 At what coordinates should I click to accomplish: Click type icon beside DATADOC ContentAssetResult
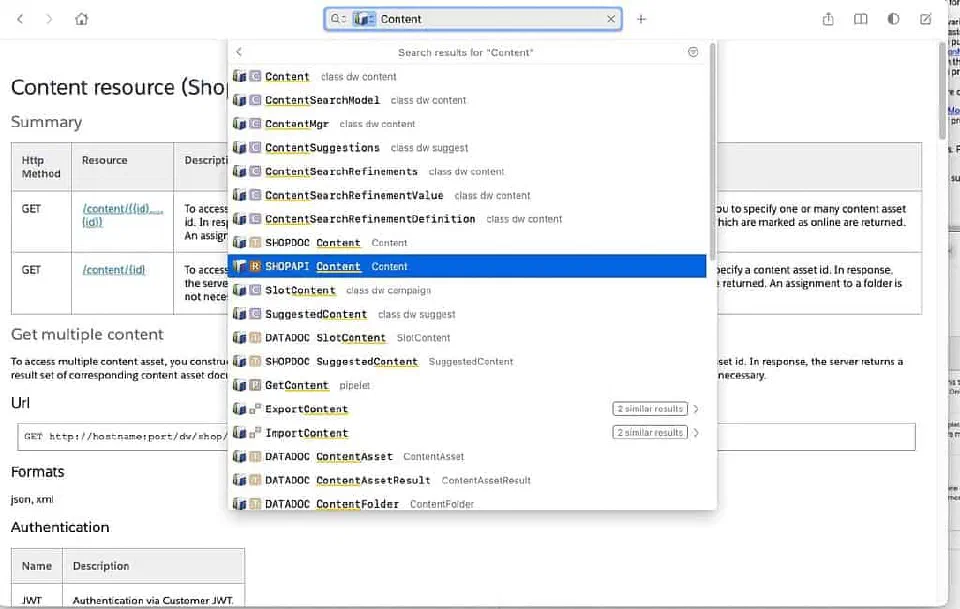tap(255, 480)
